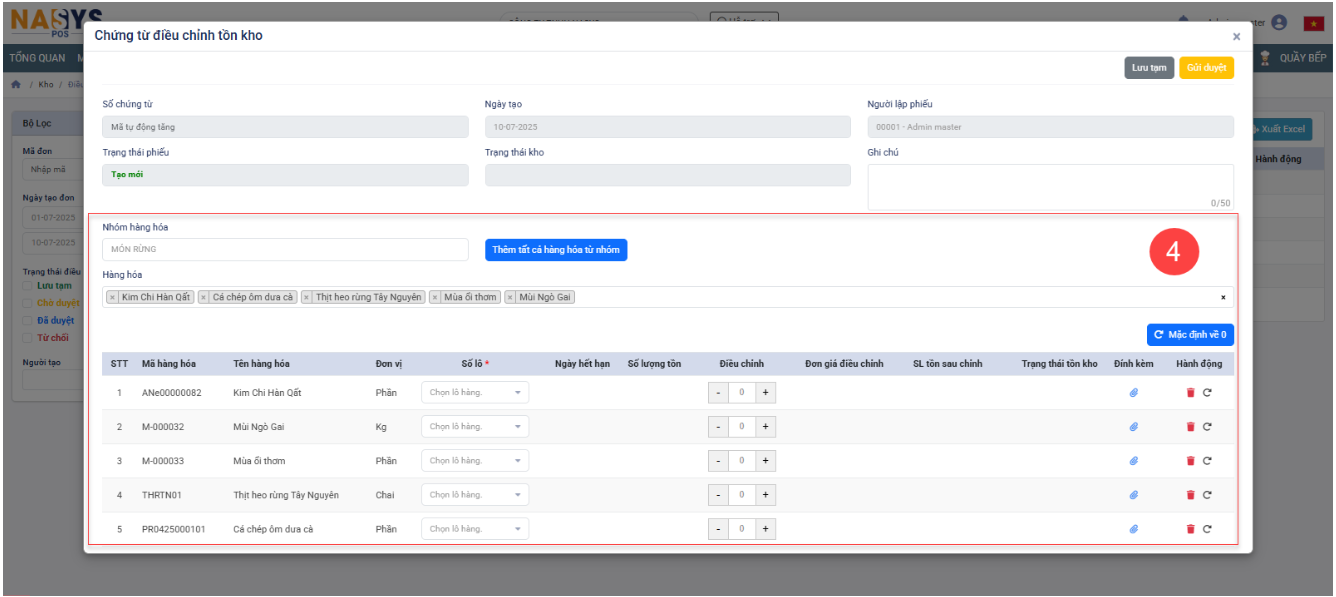Remove the Kim Chi Hàn Qất tag
The width and height of the screenshot is (1336, 597).
pyautogui.click(x=112, y=297)
